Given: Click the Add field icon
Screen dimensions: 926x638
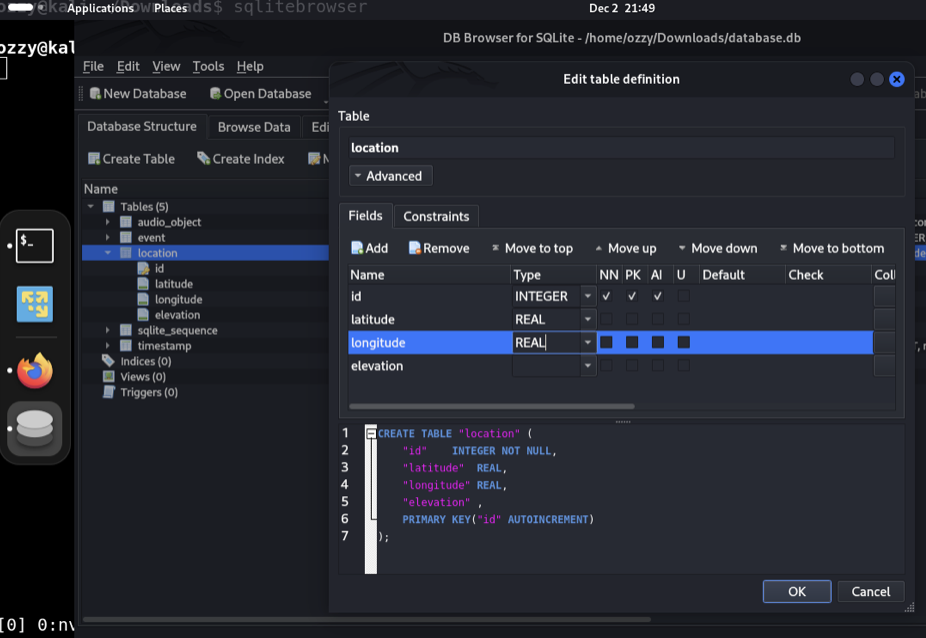Looking at the screenshot, I should (x=357, y=248).
